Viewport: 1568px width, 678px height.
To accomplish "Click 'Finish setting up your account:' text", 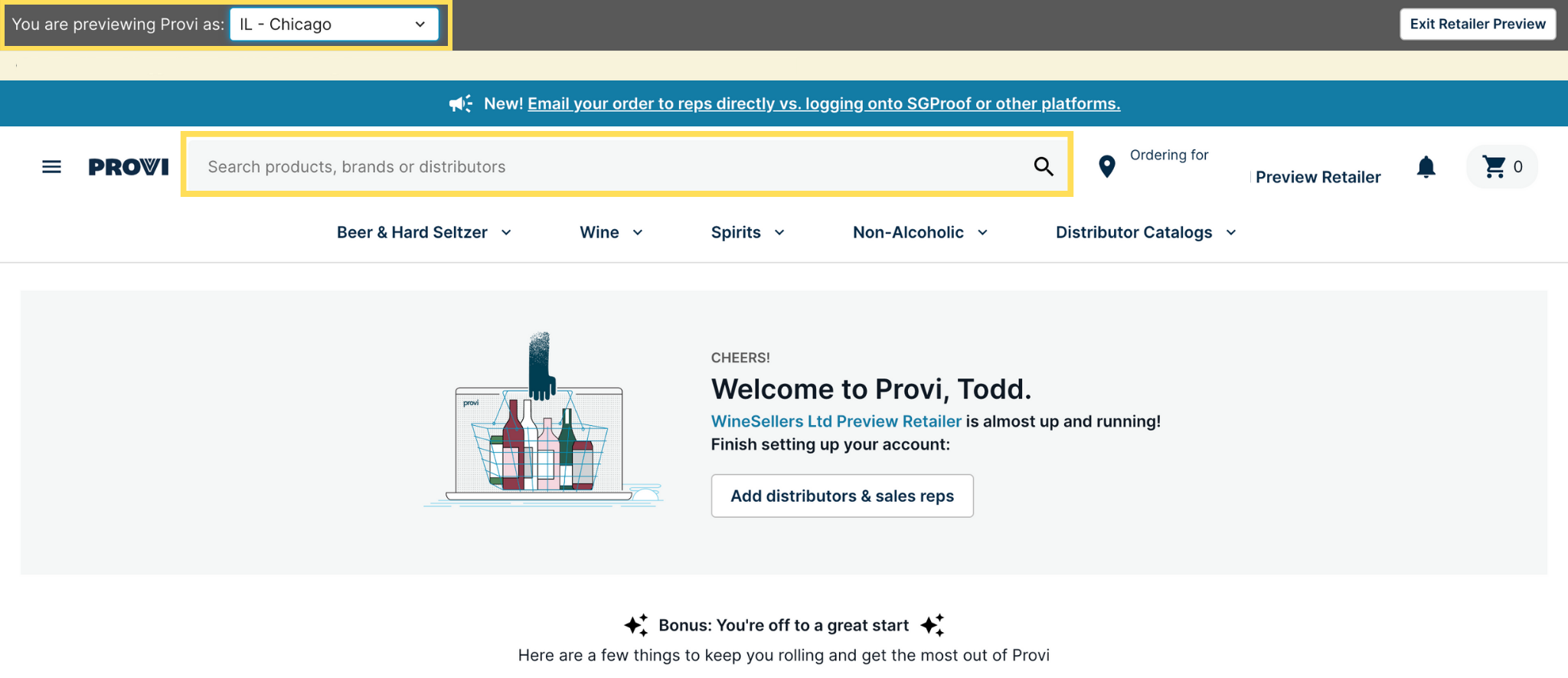I will [x=831, y=444].
